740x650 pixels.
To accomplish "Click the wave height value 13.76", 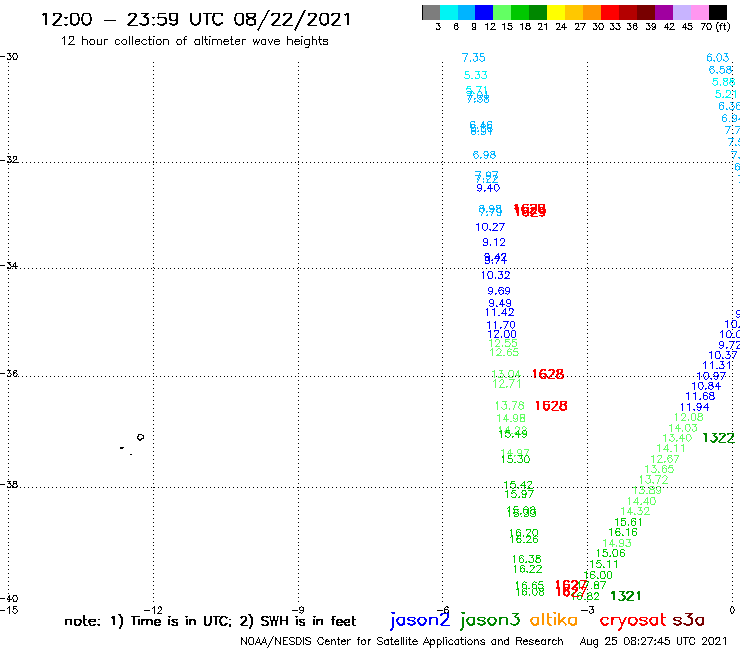I will click(509, 405).
